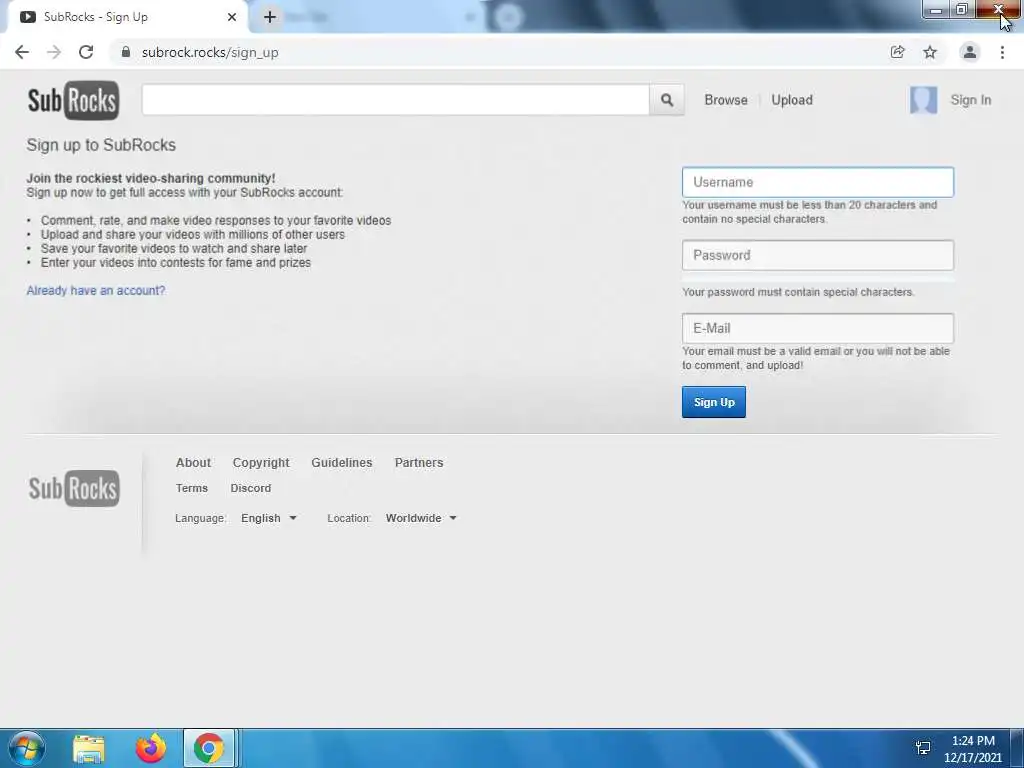The height and width of the screenshot is (768, 1024).
Task: Click the footer SubRocks logo
Action: pyautogui.click(x=74, y=488)
